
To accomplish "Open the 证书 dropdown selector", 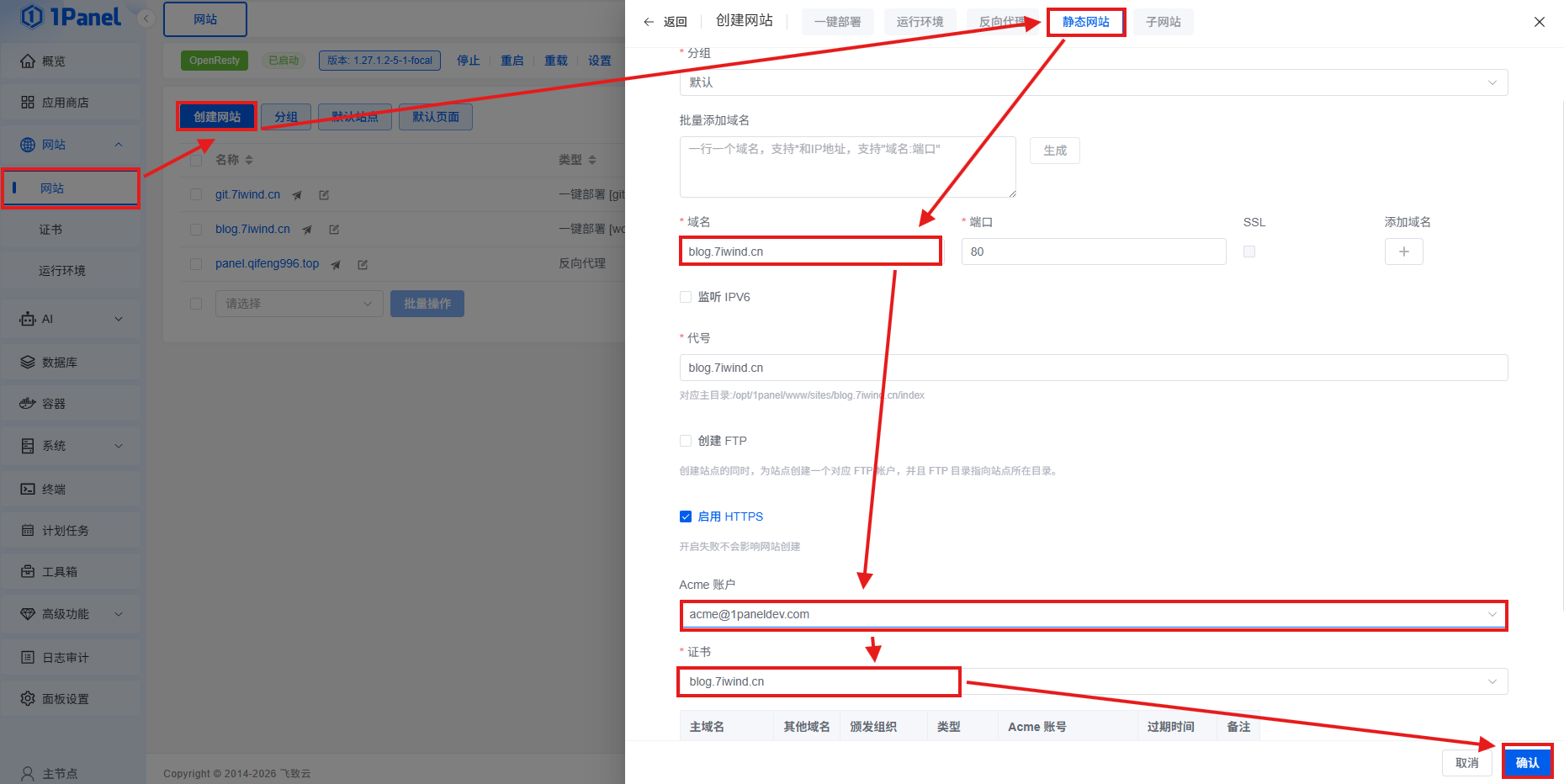I will coord(1093,681).
